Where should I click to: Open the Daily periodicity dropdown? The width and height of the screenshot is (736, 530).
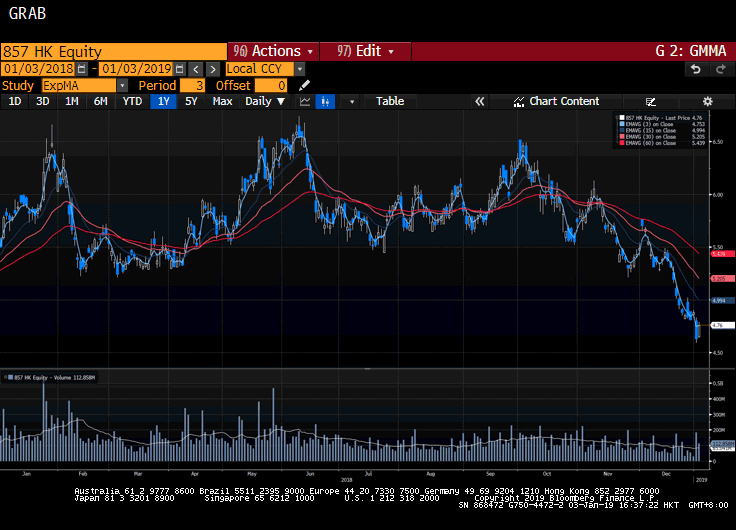click(x=265, y=101)
